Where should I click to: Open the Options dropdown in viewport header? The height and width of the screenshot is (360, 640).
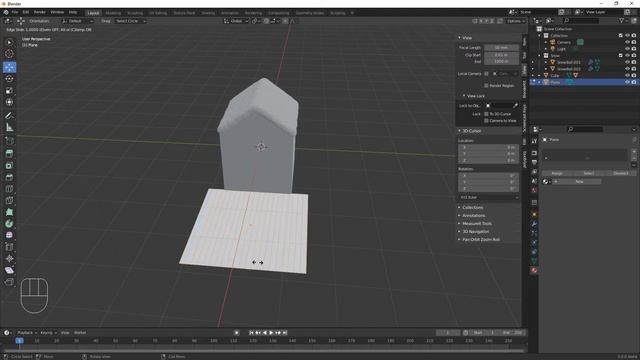(516, 21)
